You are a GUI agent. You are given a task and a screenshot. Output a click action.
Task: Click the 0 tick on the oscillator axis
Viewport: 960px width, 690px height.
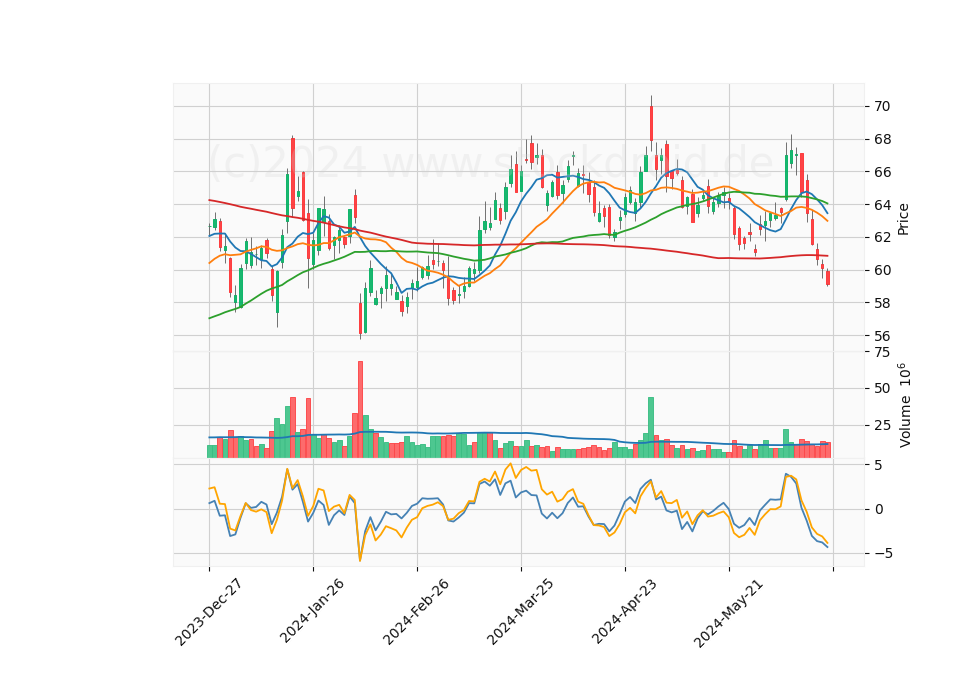click(879, 509)
